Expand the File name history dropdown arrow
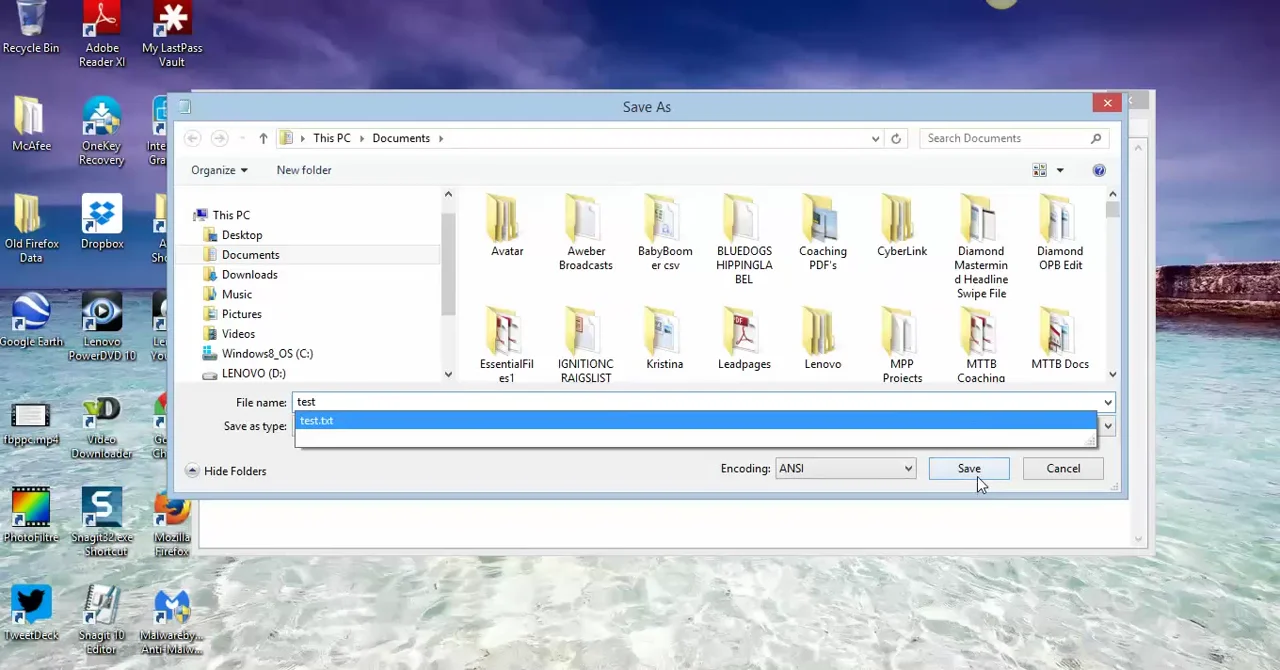The image size is (1280, 670). pos(1107,402)
